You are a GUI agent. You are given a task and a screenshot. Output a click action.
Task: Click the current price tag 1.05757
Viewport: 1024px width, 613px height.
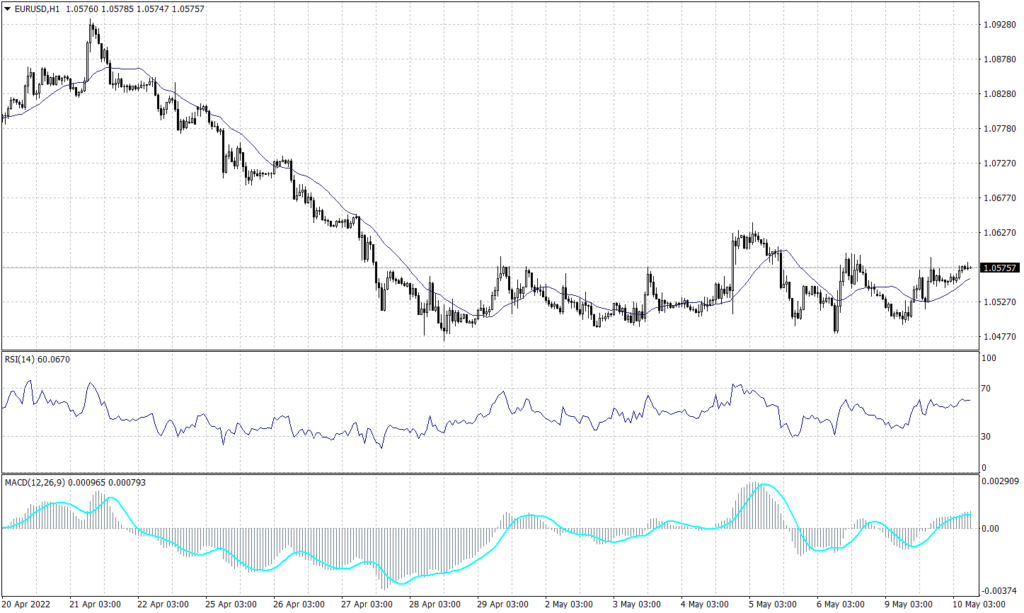tap(1000, 267)
